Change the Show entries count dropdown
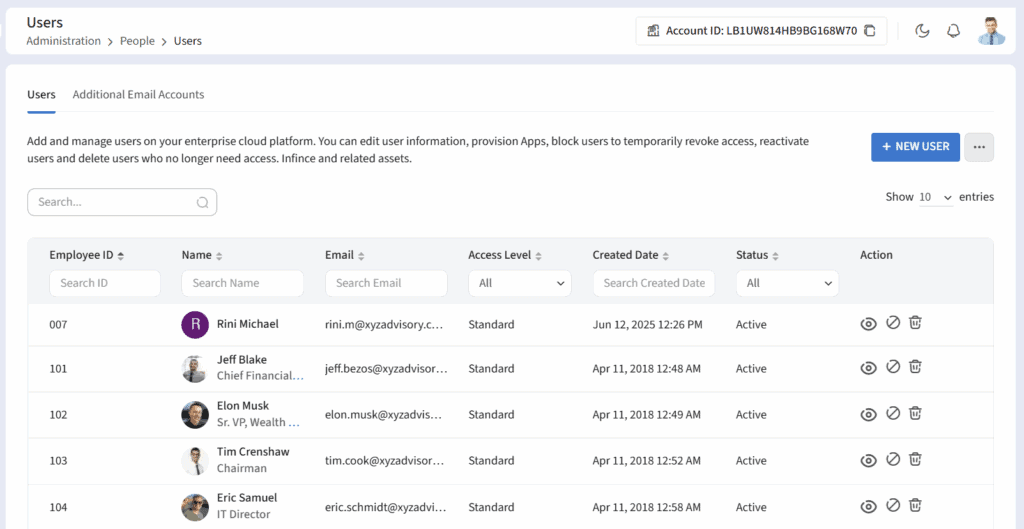 pos(936,197)
